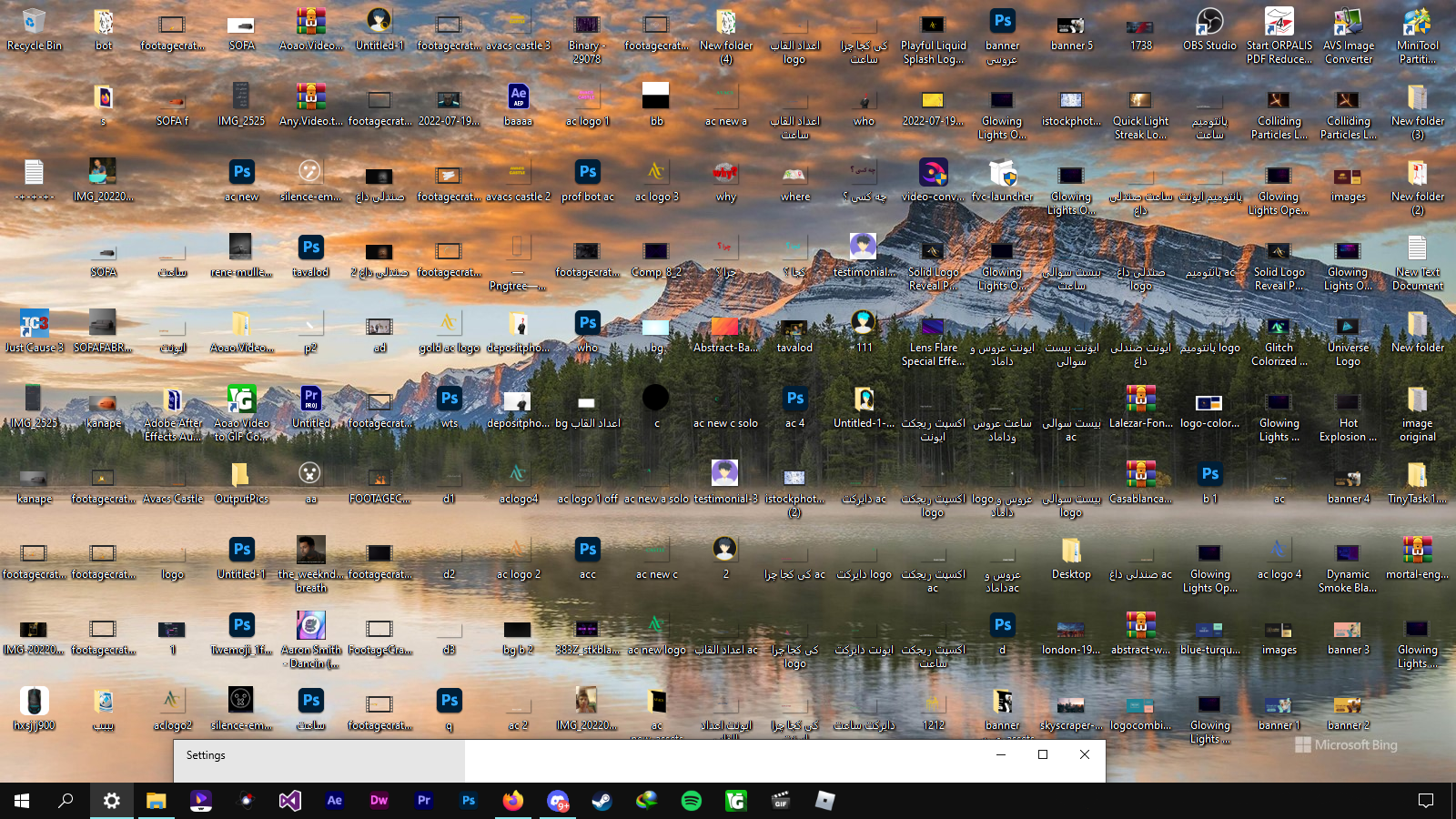Open the 'Desktop' folder icon

1071,558
